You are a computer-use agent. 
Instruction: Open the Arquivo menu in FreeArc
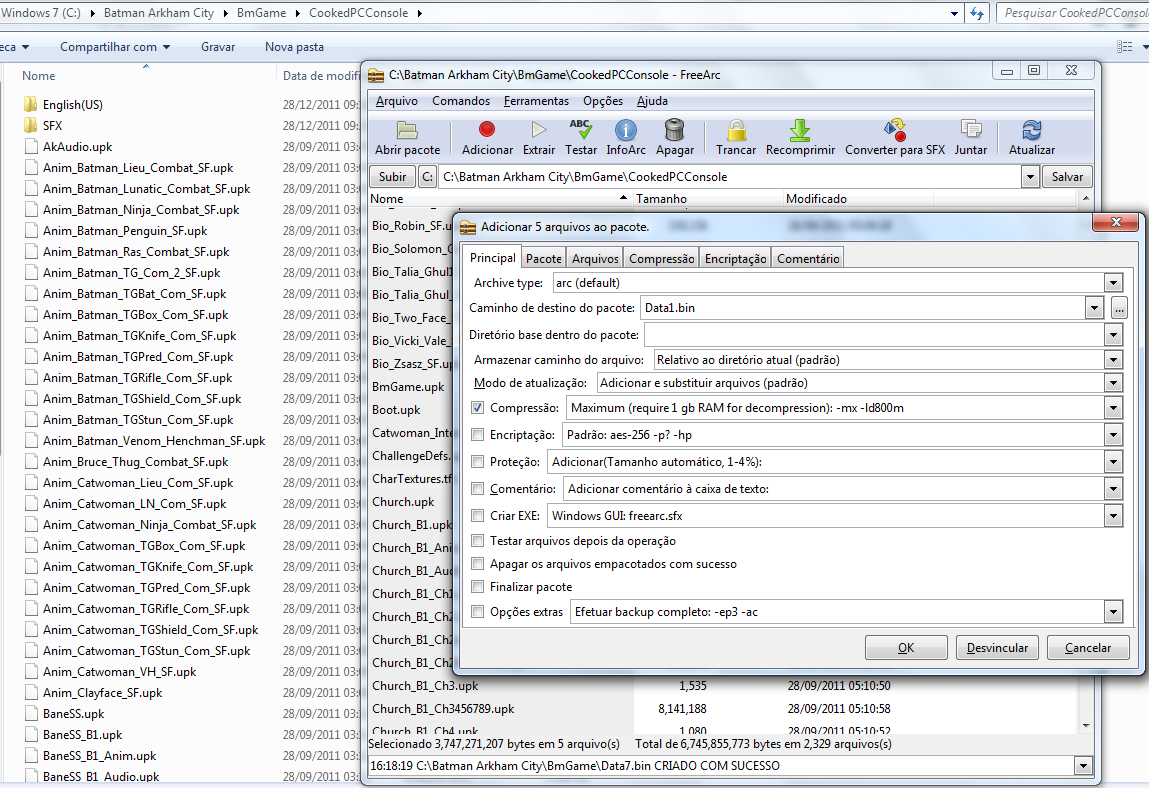pos(396,101)
